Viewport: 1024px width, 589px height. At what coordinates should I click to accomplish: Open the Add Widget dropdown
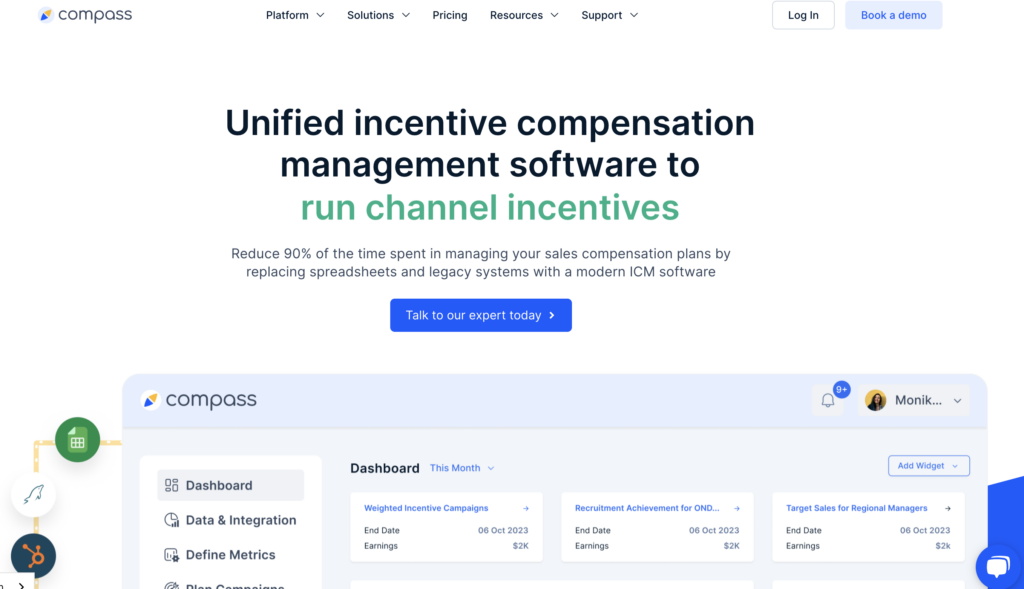click(x=928, y=466)
